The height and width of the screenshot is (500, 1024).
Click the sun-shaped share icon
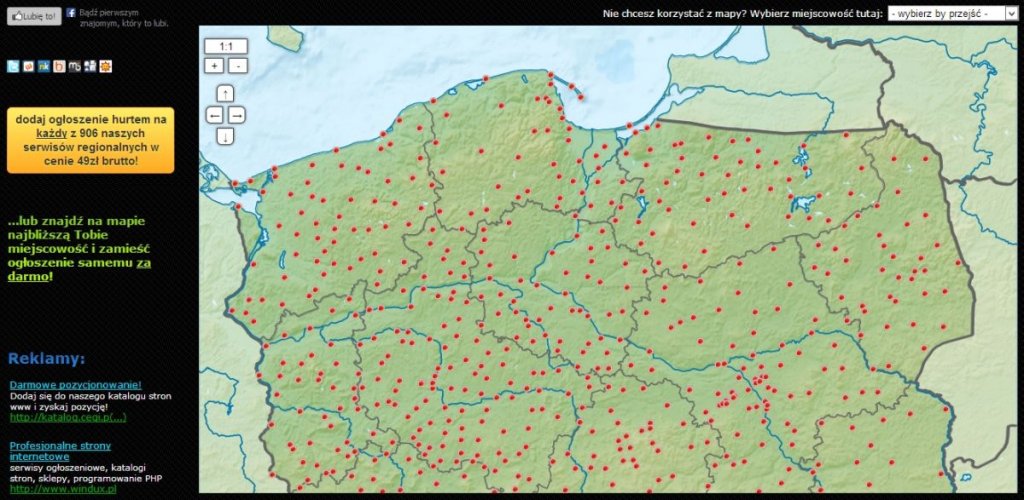click(106, 67)
